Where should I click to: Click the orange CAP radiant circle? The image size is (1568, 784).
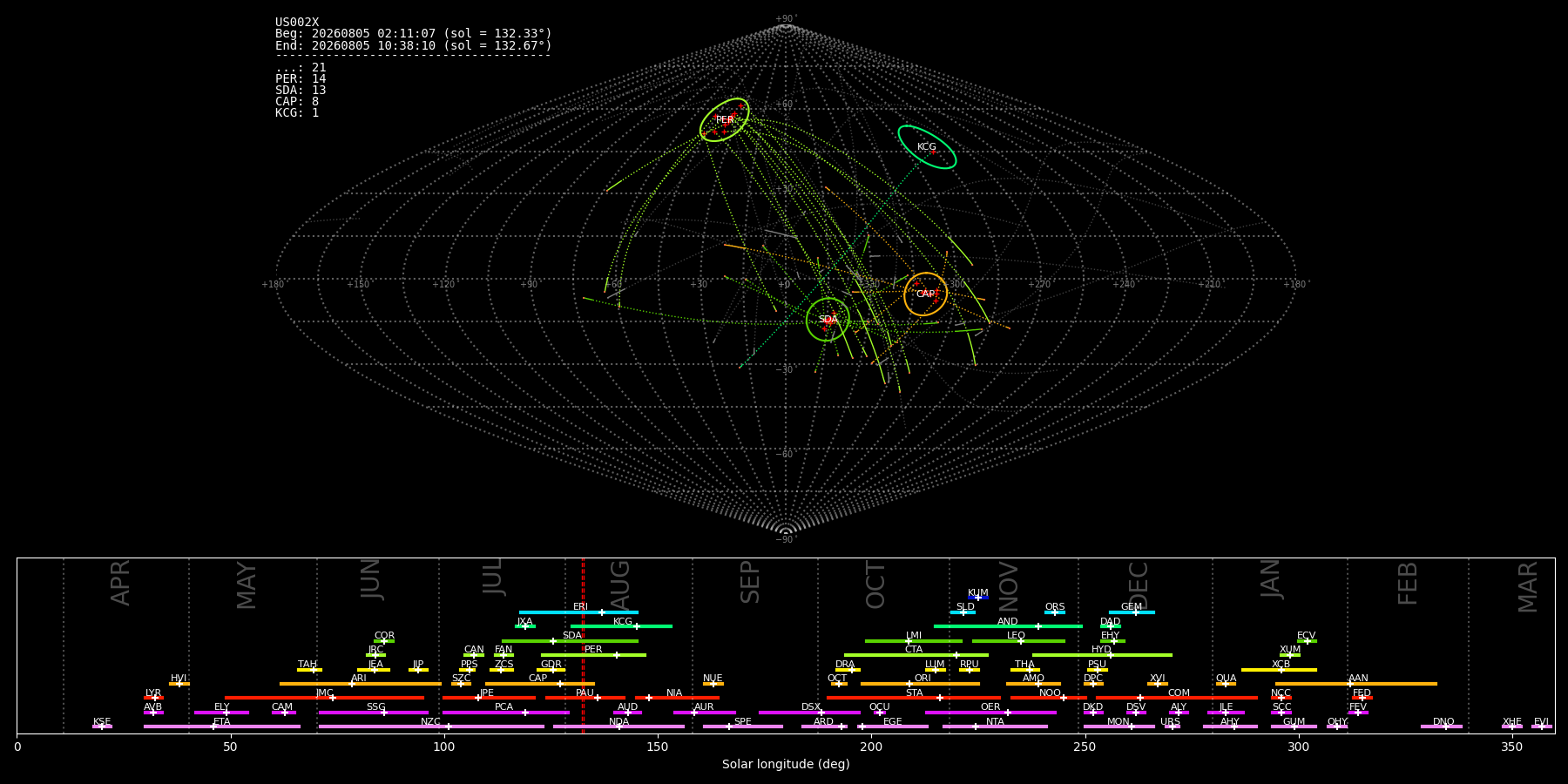(925, 294)
